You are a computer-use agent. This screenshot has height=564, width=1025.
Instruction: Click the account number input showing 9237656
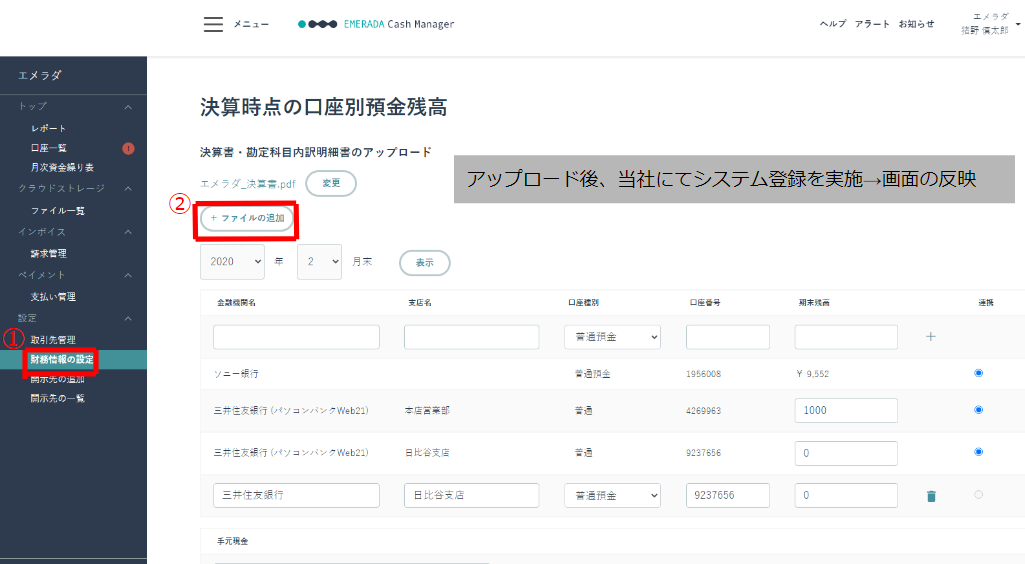tap(728, 495)
